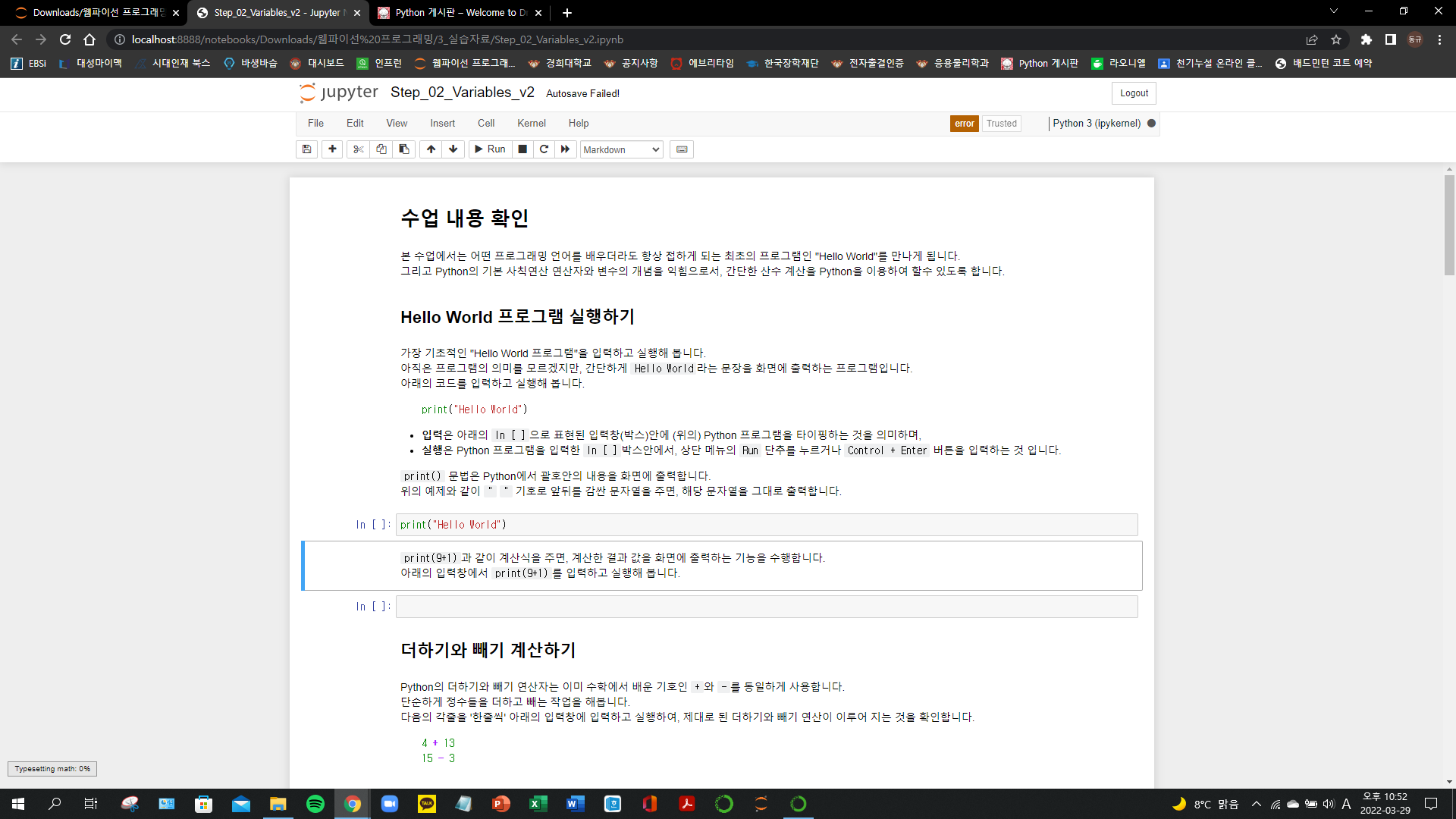Open Zoom from the taskbar
Viewport: 1456px width, 819px height.
[390, 804]
